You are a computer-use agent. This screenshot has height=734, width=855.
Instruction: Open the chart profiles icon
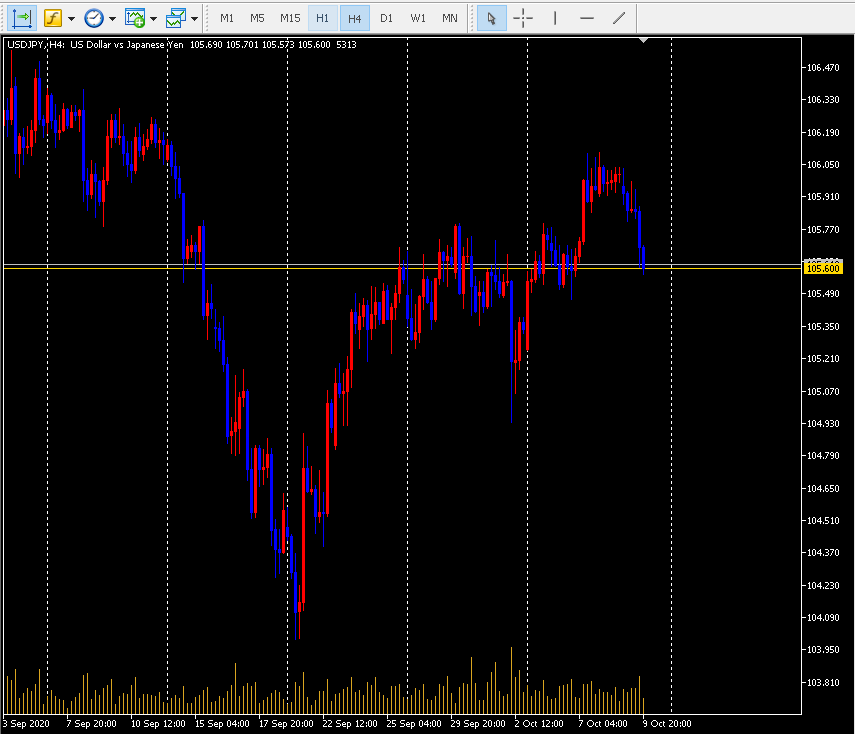(176, 18)
